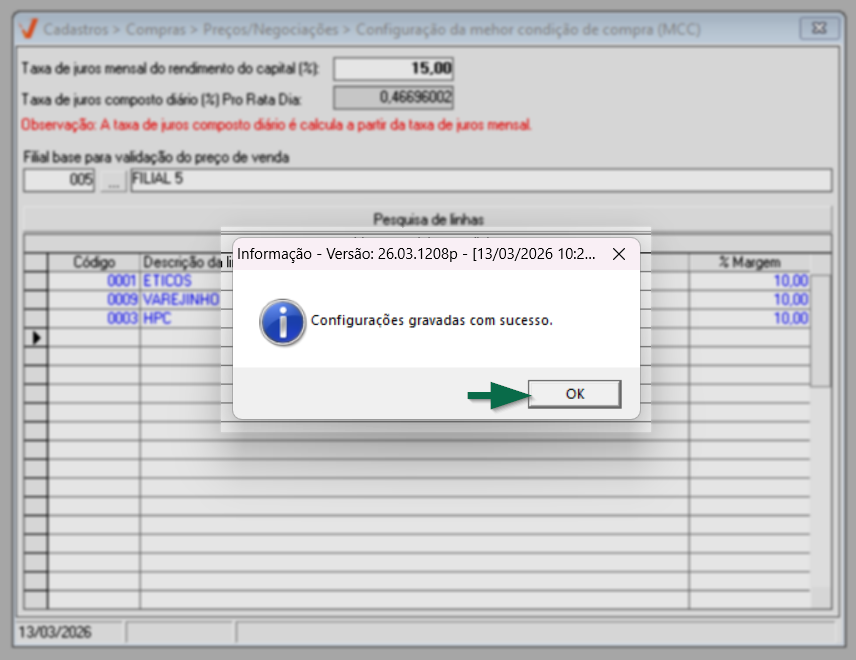
Task: Click the monthly interest rate field 15,00
Action: point(393,69)
